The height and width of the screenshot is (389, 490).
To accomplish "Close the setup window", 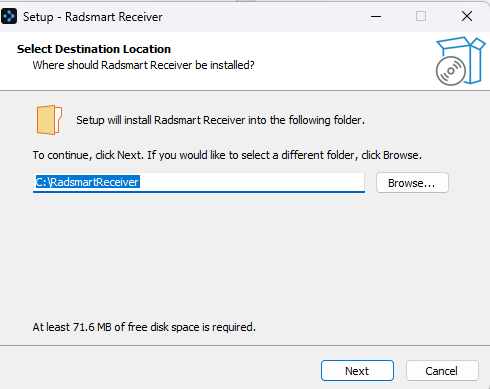I will tap(467, 16).
